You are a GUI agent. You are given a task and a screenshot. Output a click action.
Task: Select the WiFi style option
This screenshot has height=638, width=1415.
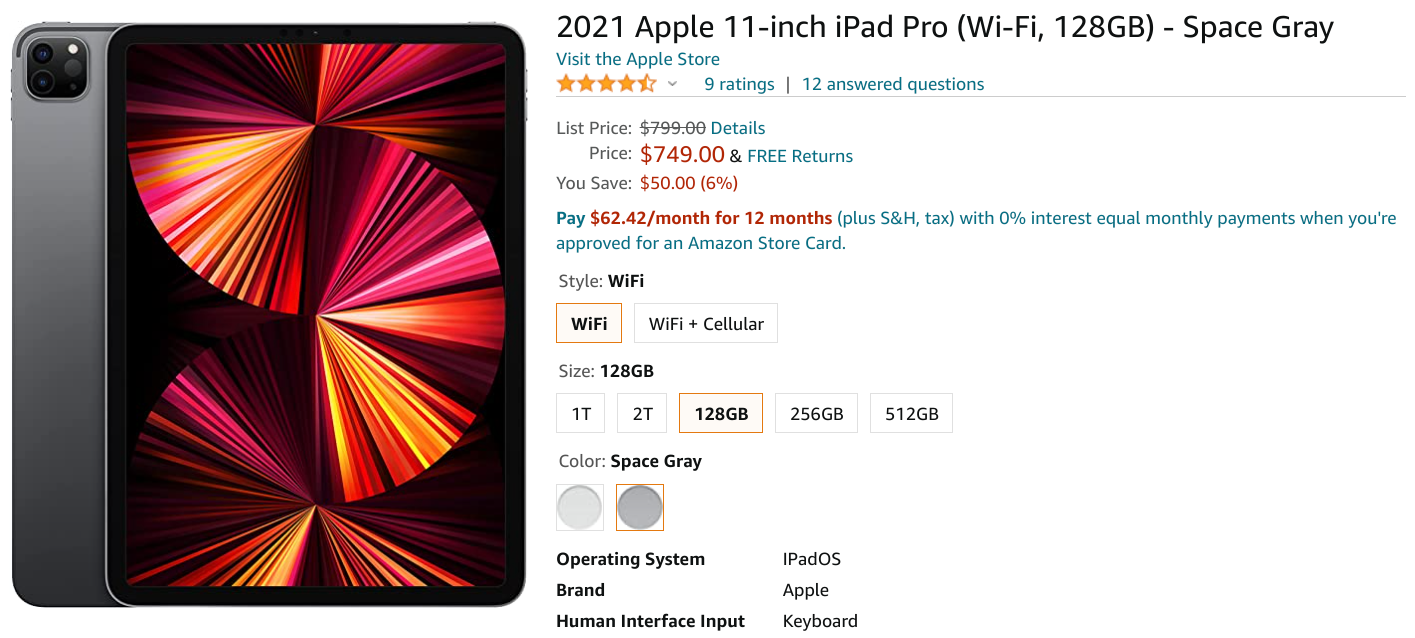pos(588,322)
